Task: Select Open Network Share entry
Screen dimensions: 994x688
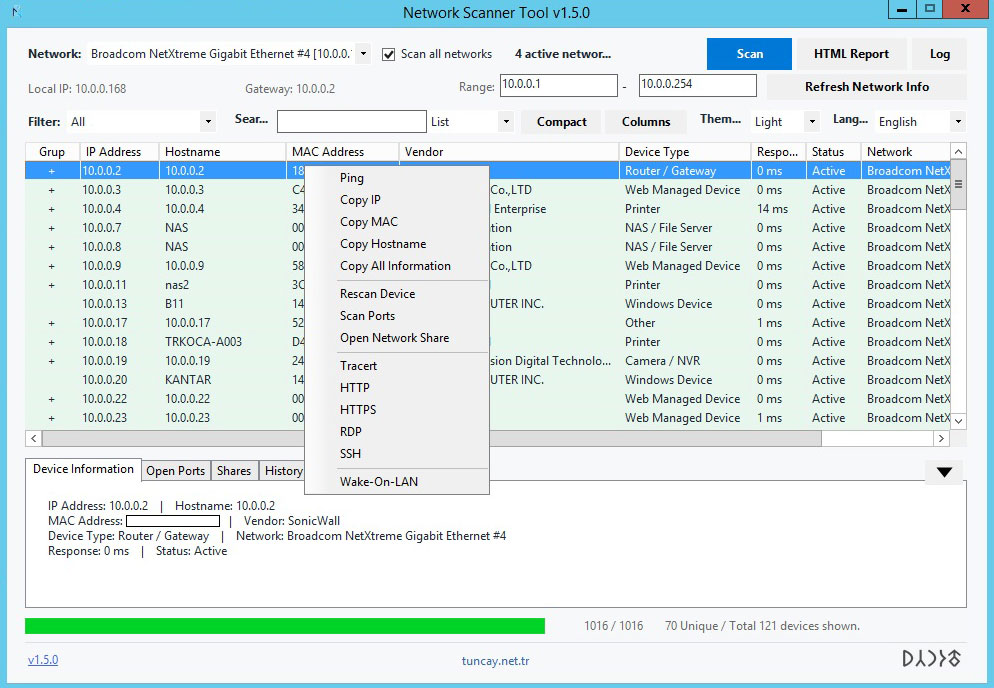Action: click(397, 338)
